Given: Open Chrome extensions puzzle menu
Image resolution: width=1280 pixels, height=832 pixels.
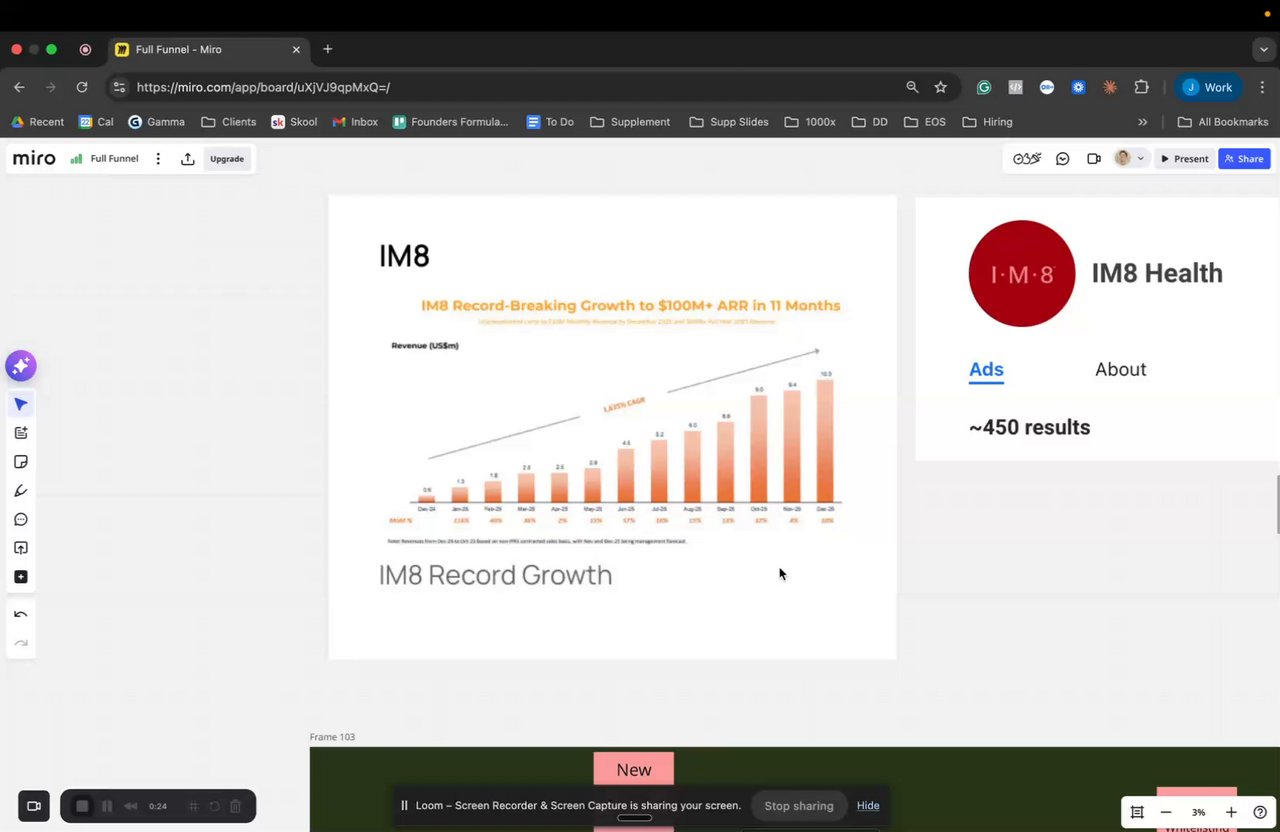Looking at the screenshot, I should [x=1142, y=87].
